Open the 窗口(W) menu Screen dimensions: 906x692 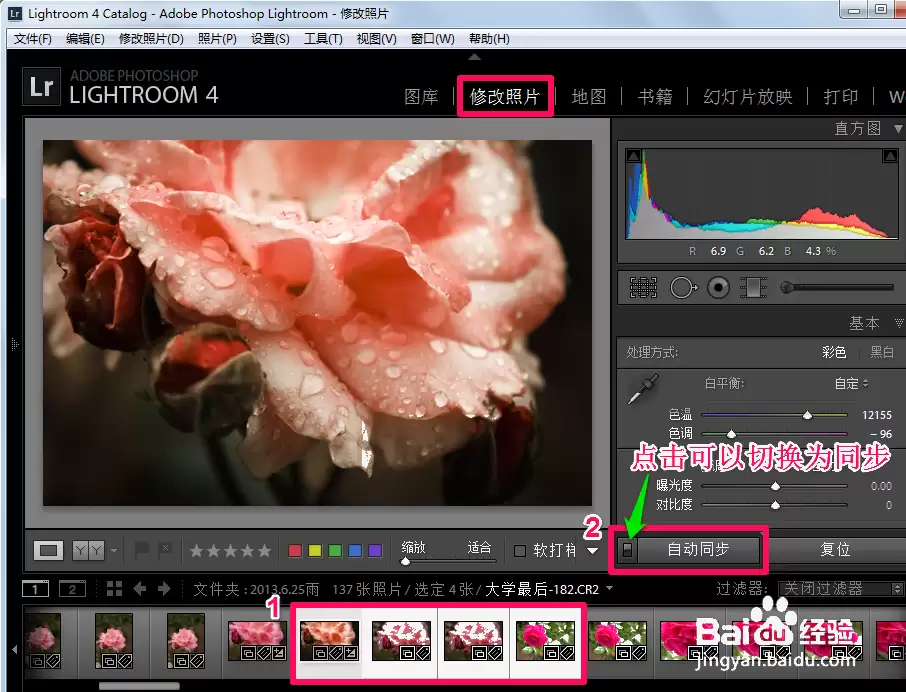pyautogui.click(x=432, y=39)
